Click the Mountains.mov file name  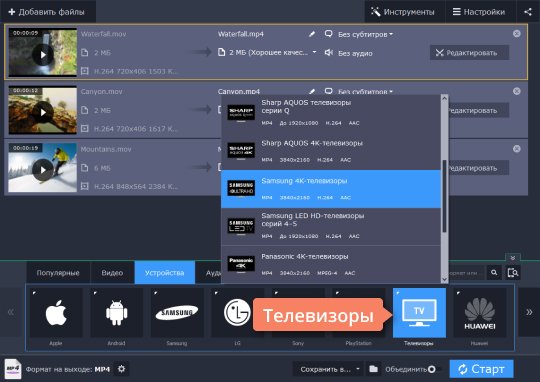coord(106,149)
